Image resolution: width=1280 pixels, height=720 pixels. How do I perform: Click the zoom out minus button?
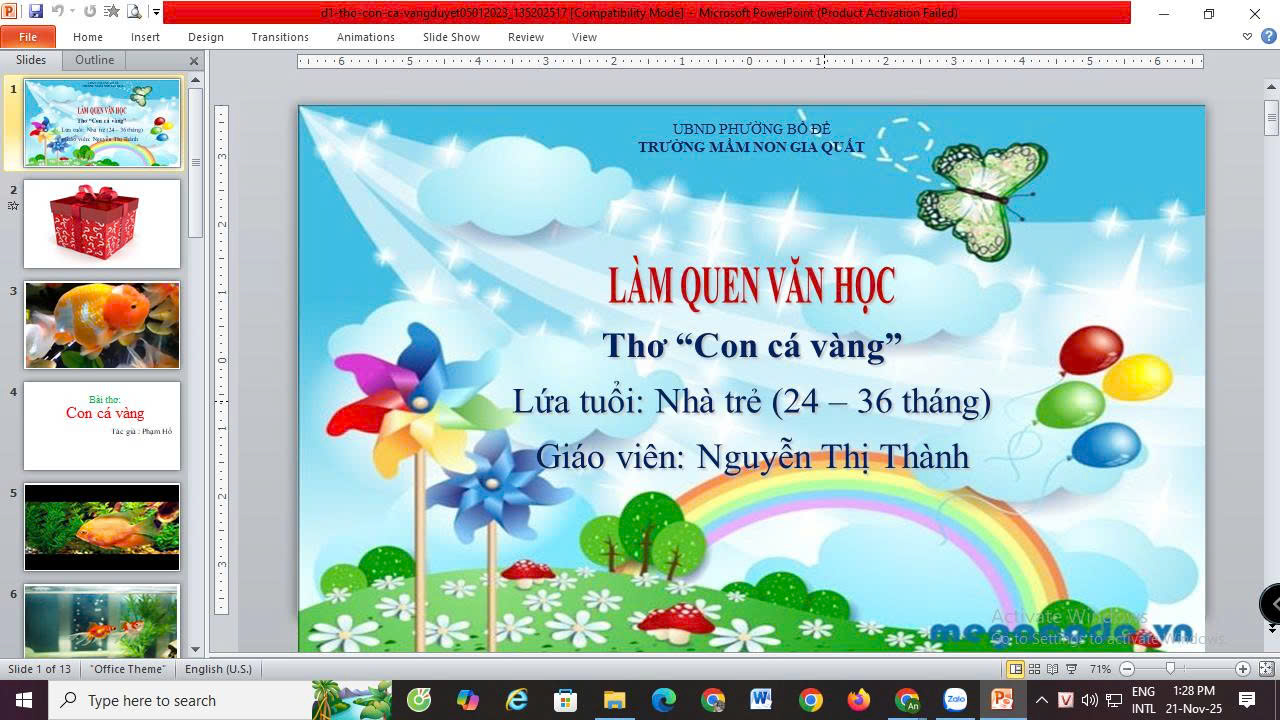click(1127, 669)
